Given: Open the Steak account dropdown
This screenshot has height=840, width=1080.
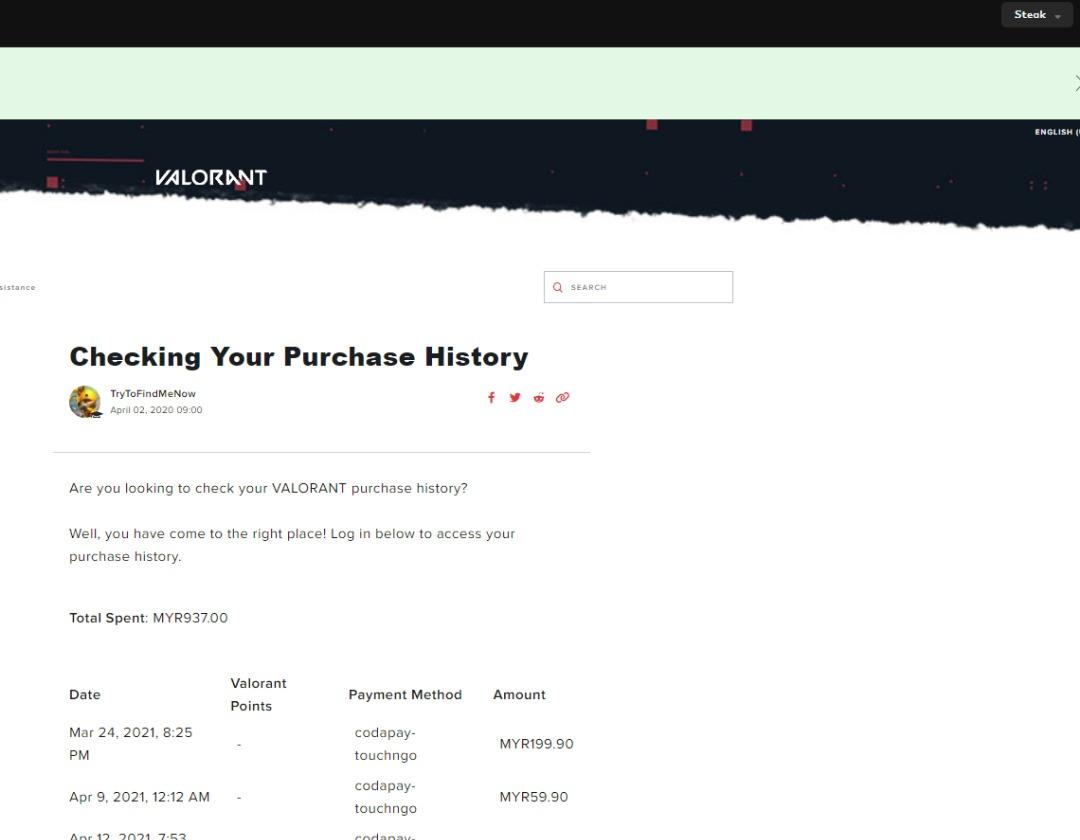Looking at the screenshot, I should [1036, 15].
